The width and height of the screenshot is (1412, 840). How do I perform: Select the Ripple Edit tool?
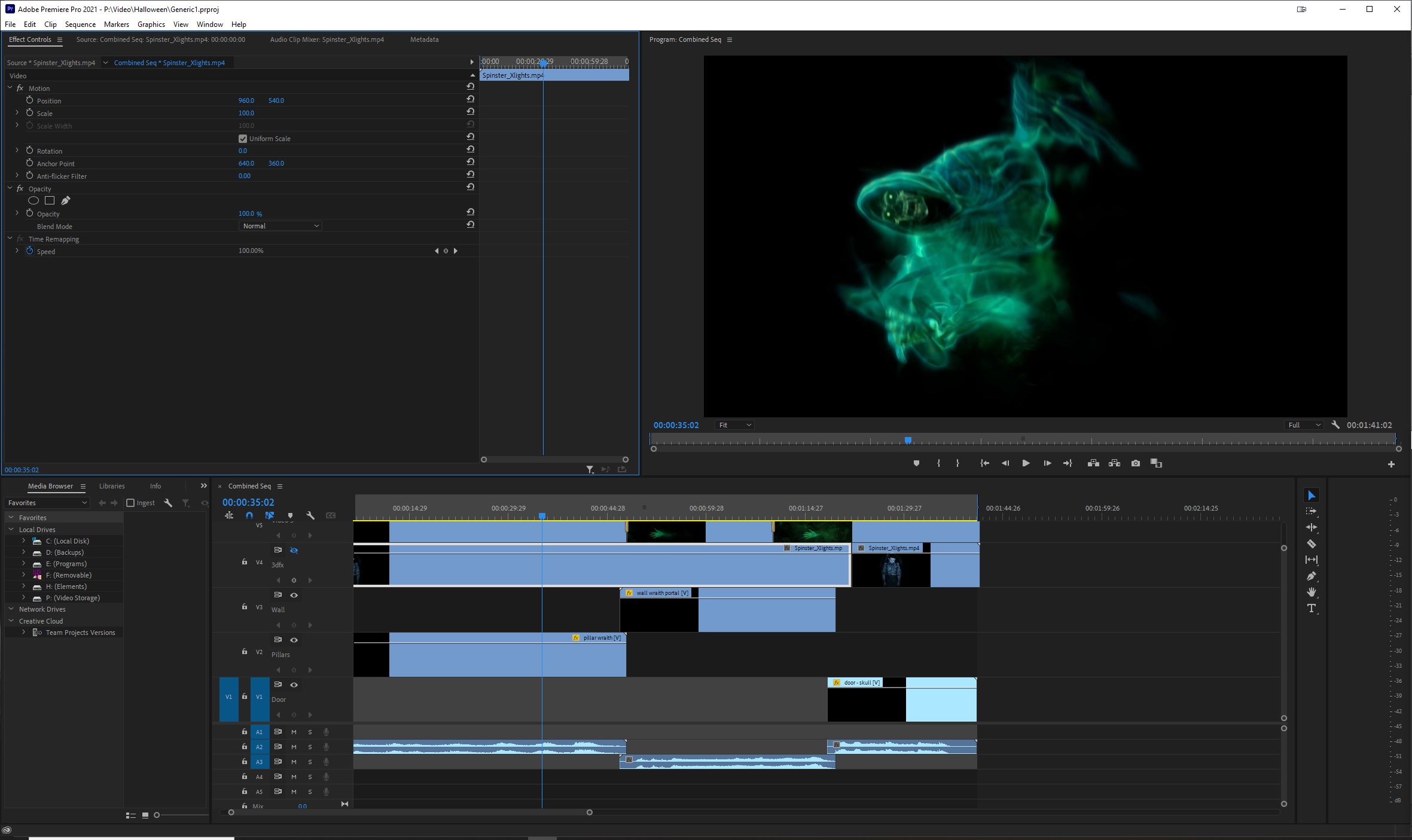click(x=1311, y=527)
